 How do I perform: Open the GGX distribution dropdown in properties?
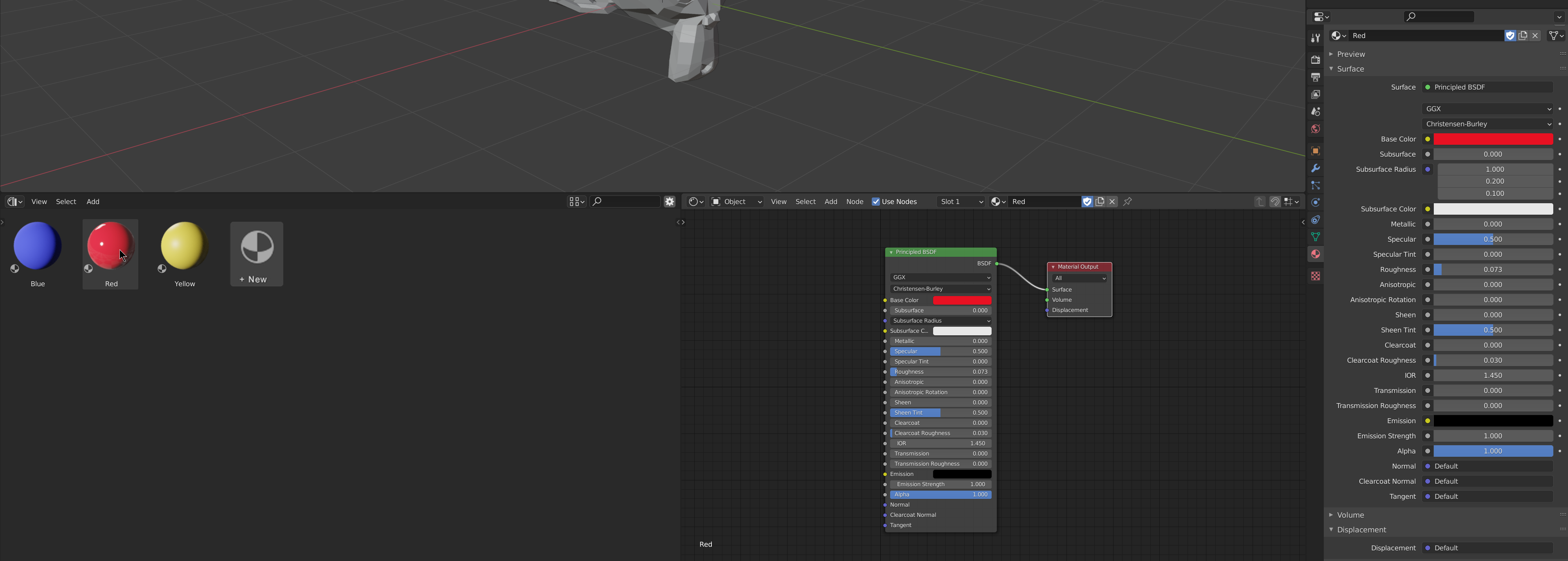coord(1488,109)
